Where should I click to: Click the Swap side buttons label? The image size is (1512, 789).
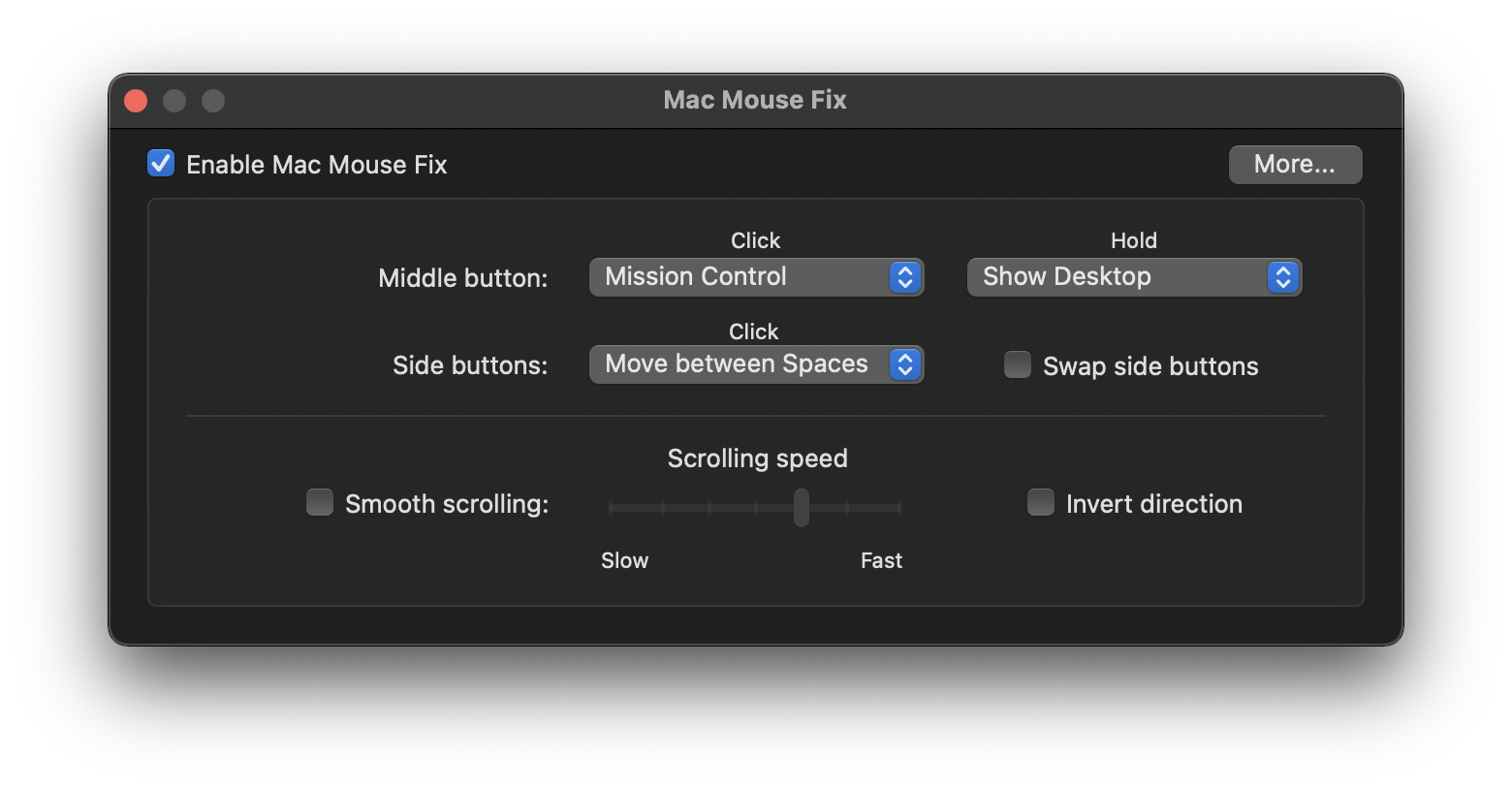pos(1150,366)
